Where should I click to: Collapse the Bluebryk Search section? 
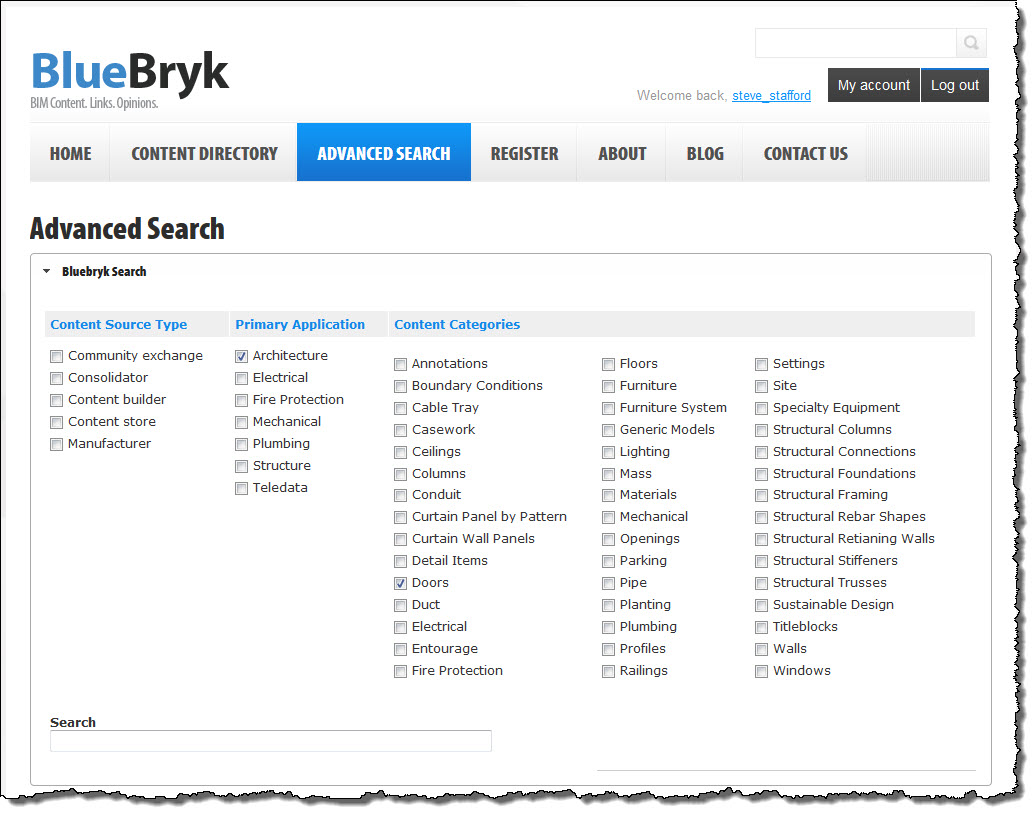(47, 271)
